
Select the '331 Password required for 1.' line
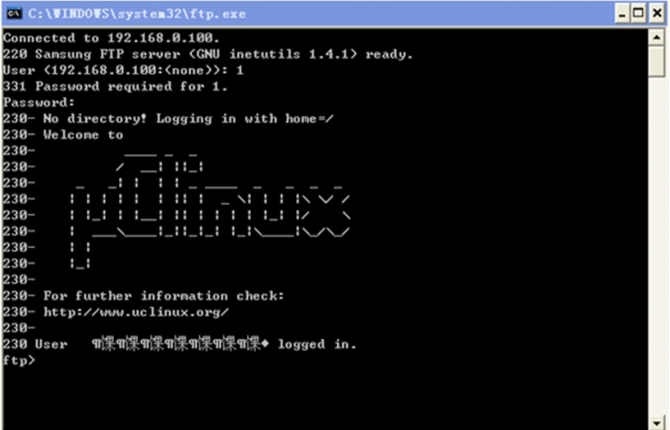pos(115,87)
